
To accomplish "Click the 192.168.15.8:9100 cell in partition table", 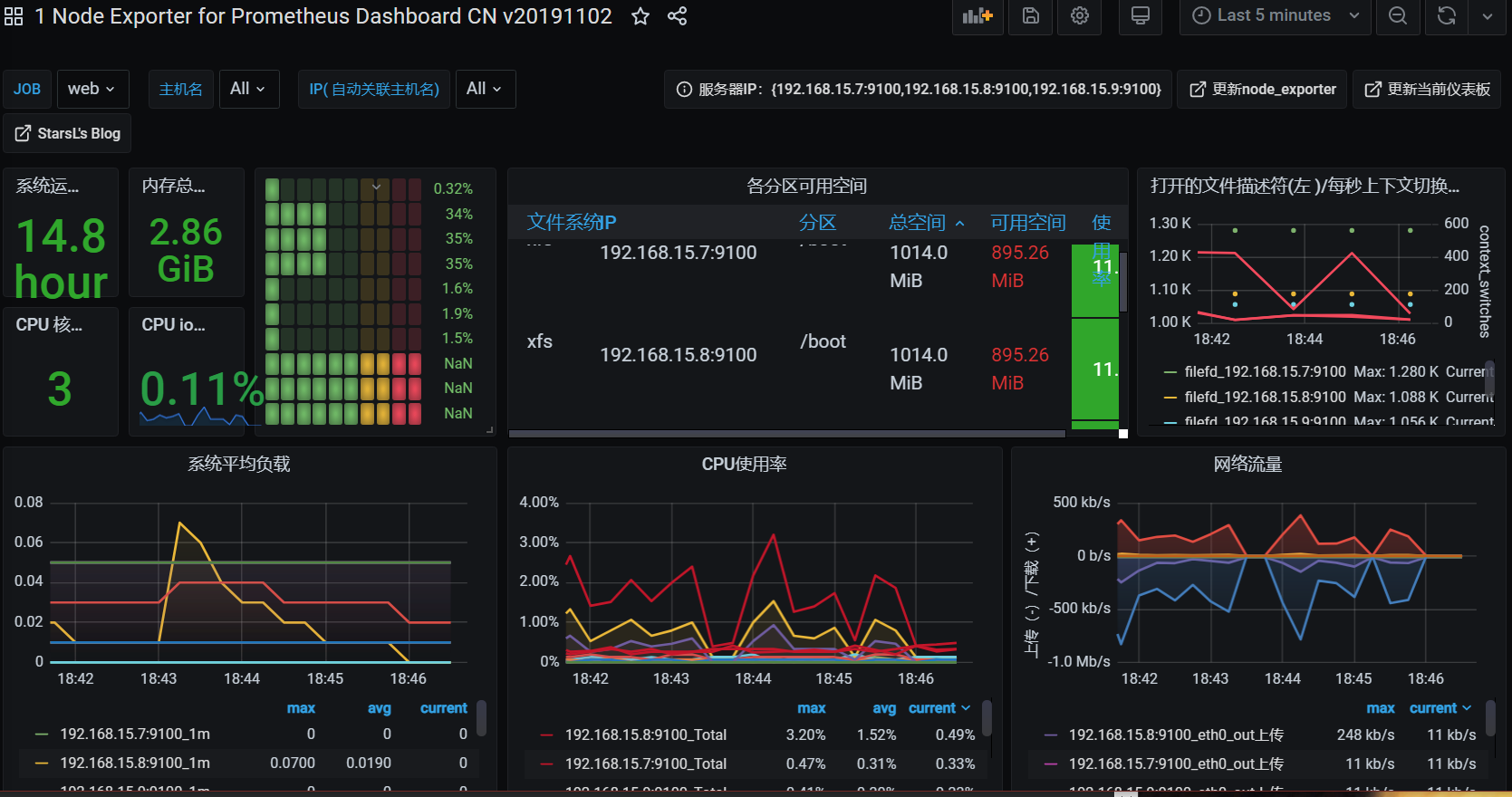I will (x=678, y=355).
